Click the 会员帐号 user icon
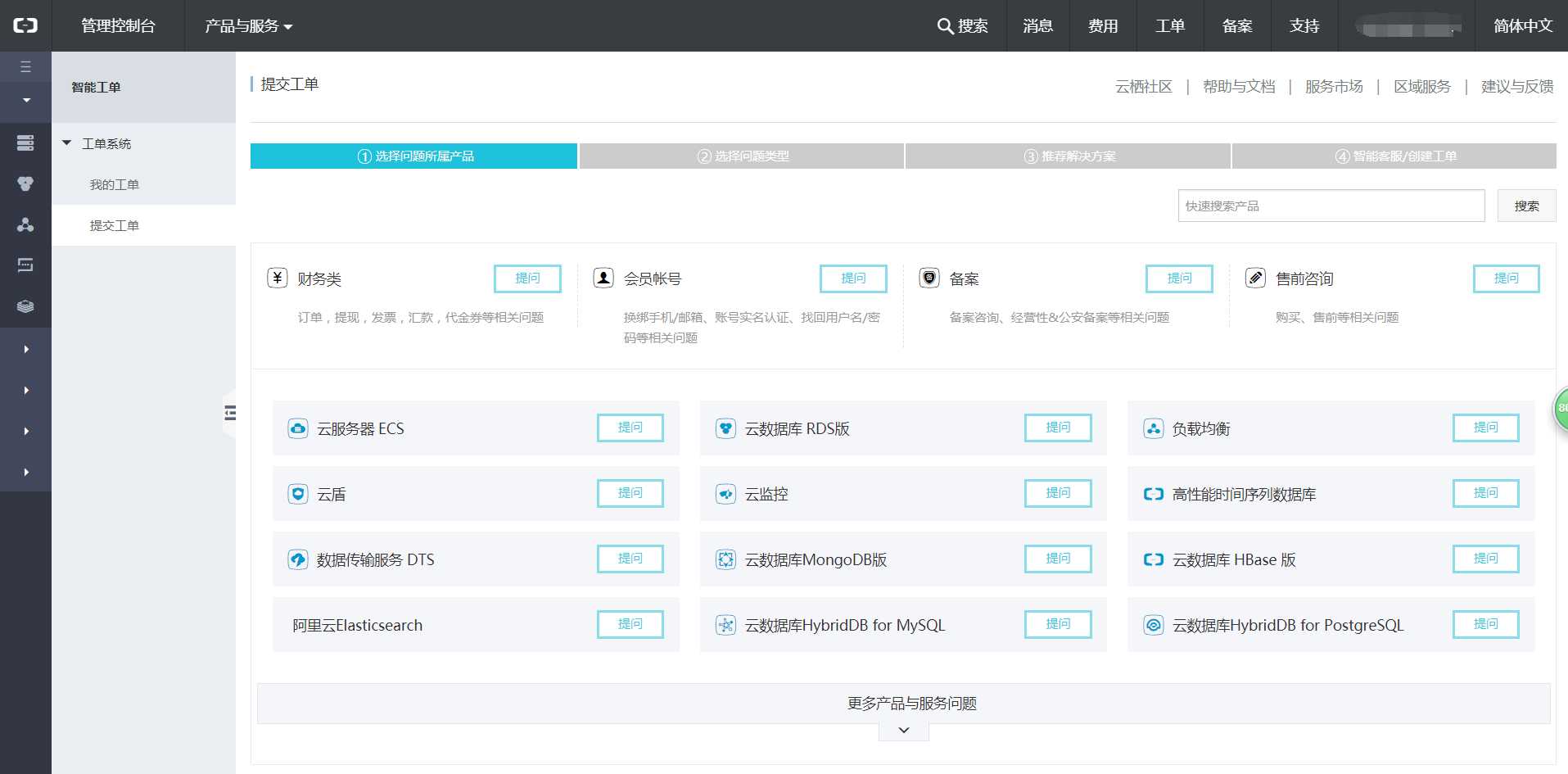1568x774 pixels. (603, 278)
